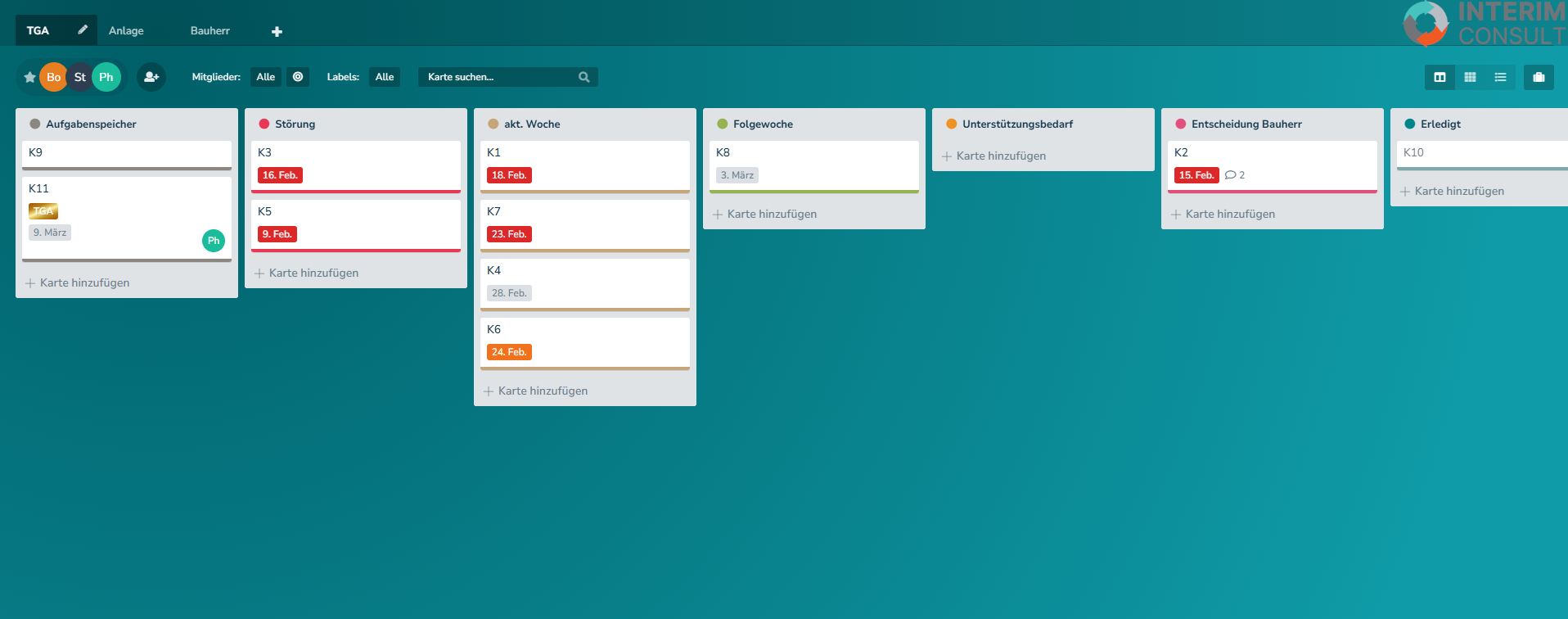Open Labels filter Alle dropdown
Screen dimensions: 1568x619
(385, 77)
